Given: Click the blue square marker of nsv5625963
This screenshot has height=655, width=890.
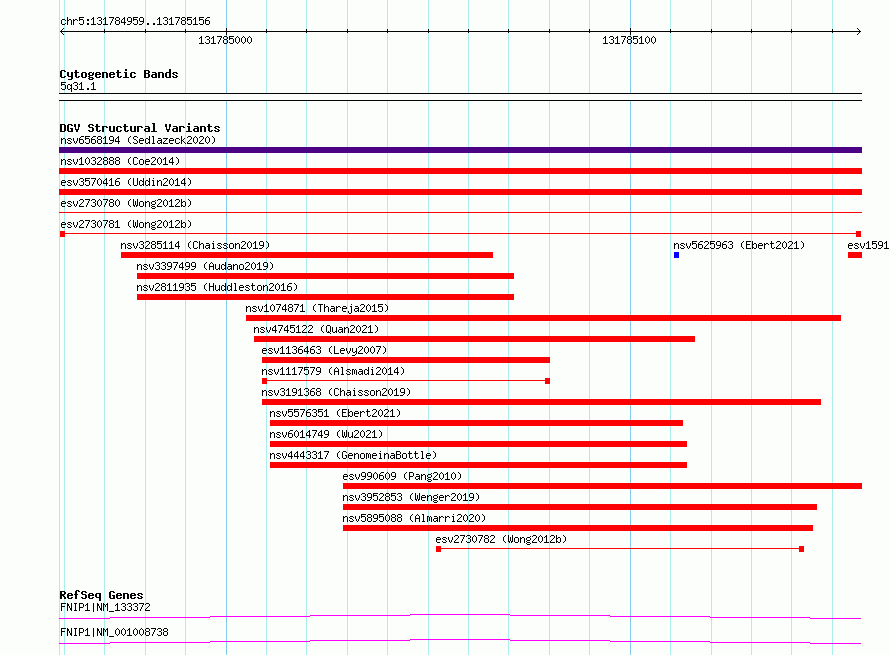Looking at the screenshot, I should coord(676,255).
